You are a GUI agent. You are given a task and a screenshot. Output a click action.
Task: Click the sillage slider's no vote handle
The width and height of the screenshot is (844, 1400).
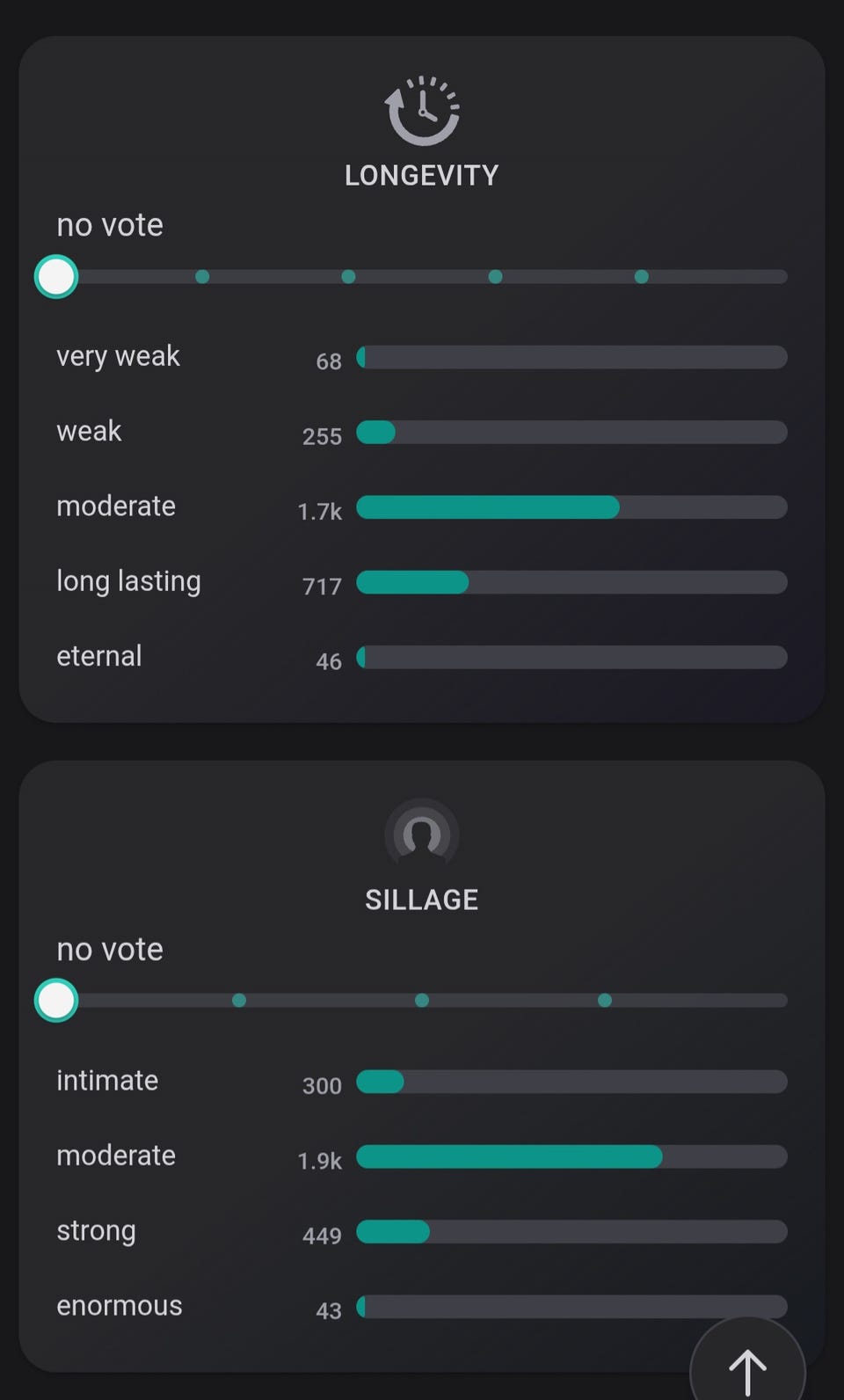pyautogui.click(x=56, y=1001)
